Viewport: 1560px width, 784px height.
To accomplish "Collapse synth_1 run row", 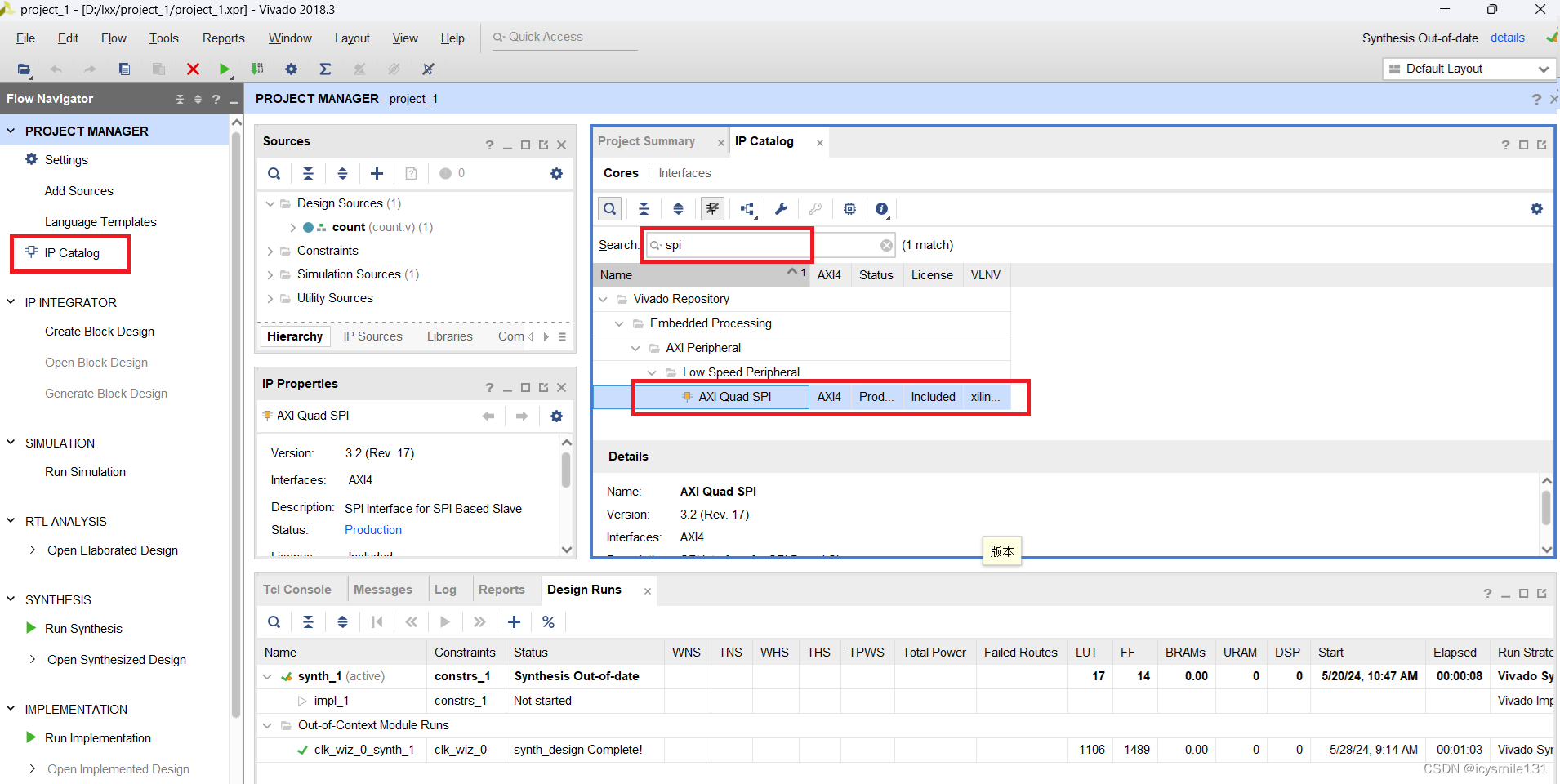I will pos(267,676).
